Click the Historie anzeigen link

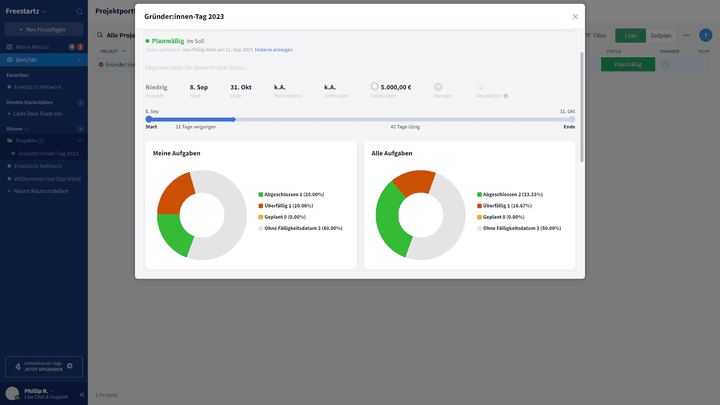click(x=273, y=50)
